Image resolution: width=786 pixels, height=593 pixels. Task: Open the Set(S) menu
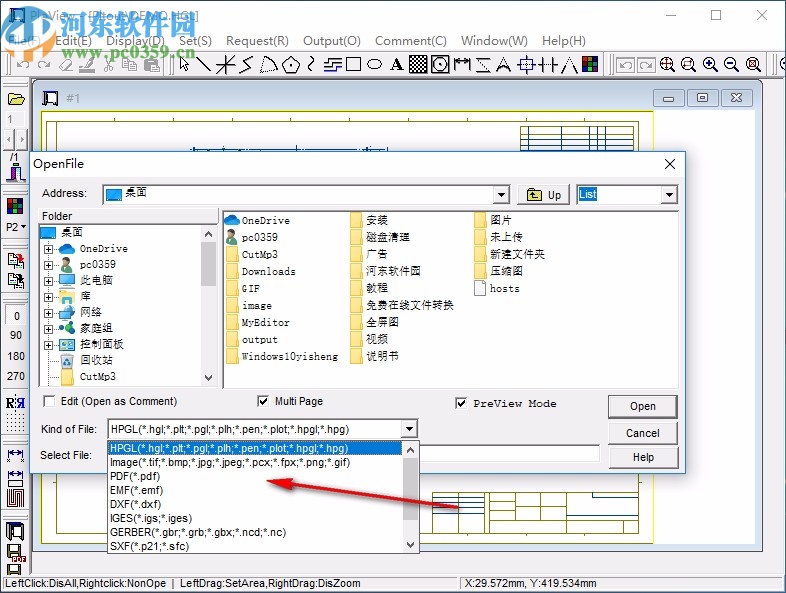pyautogui.click(x=195, y=41)
